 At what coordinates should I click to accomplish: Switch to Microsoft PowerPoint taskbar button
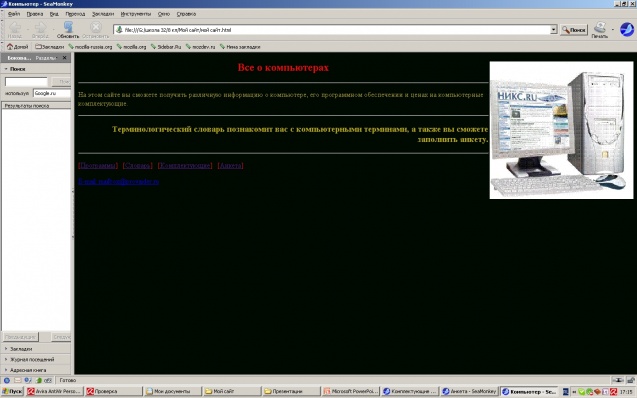351,392
